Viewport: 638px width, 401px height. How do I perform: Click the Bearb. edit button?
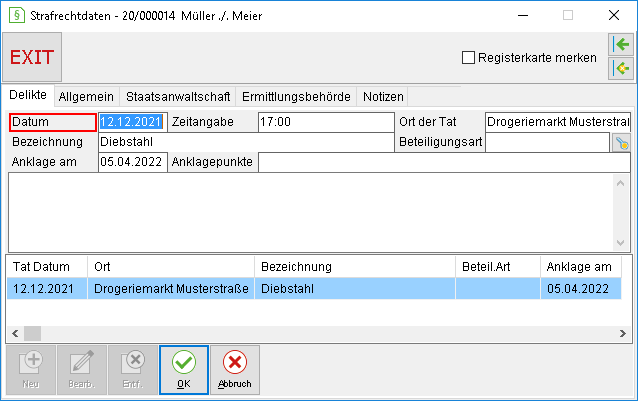click(82, 370)
